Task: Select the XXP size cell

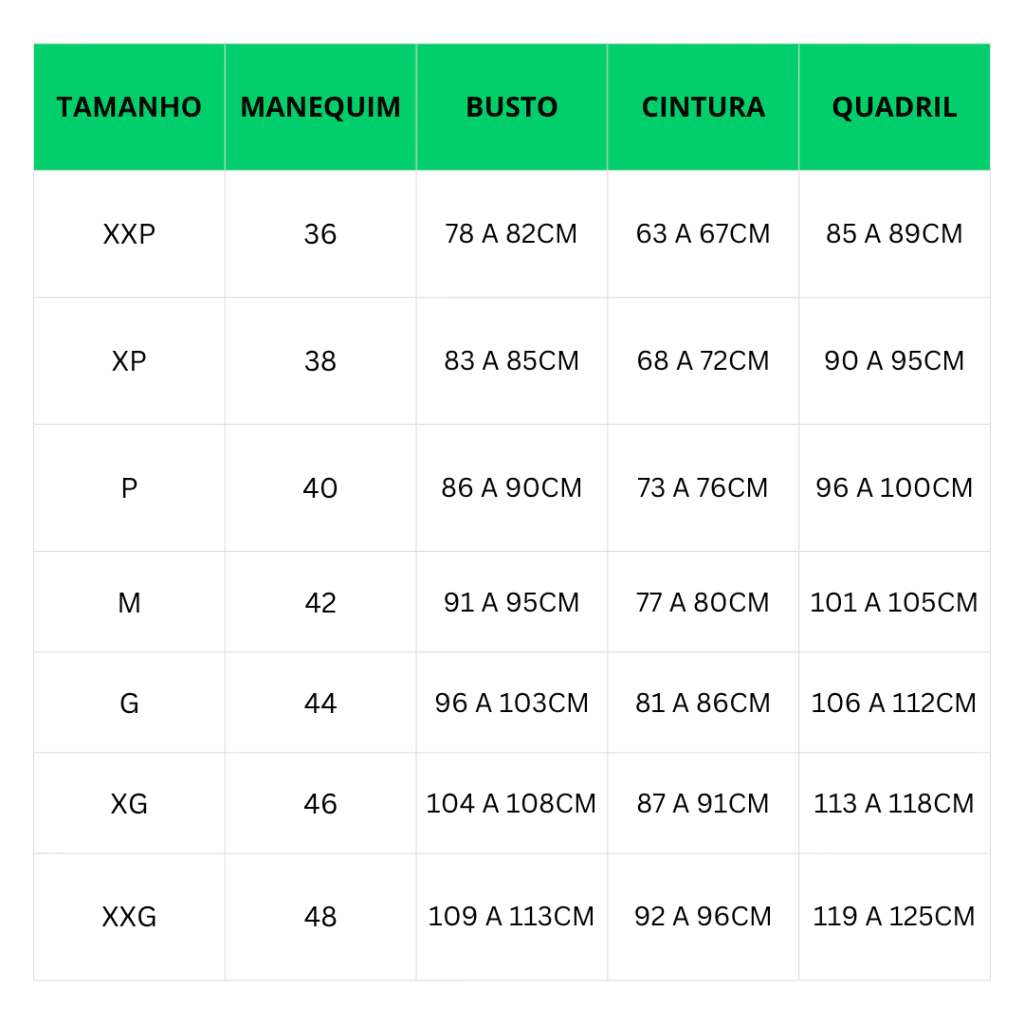Action: point(129,234)
